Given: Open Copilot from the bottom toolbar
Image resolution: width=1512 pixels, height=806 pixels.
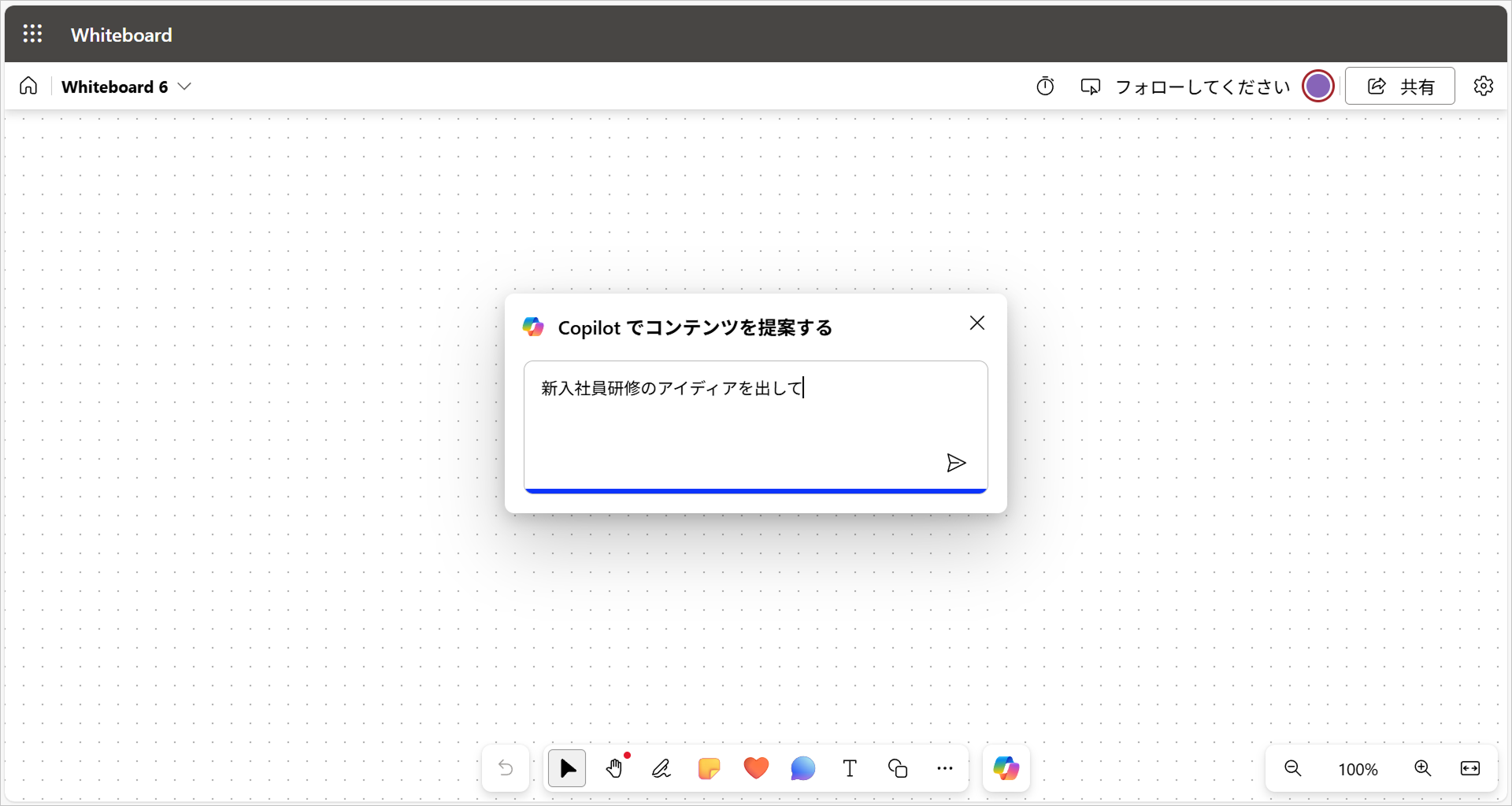Looking at the screenshot, I should tap(1006, 768).
